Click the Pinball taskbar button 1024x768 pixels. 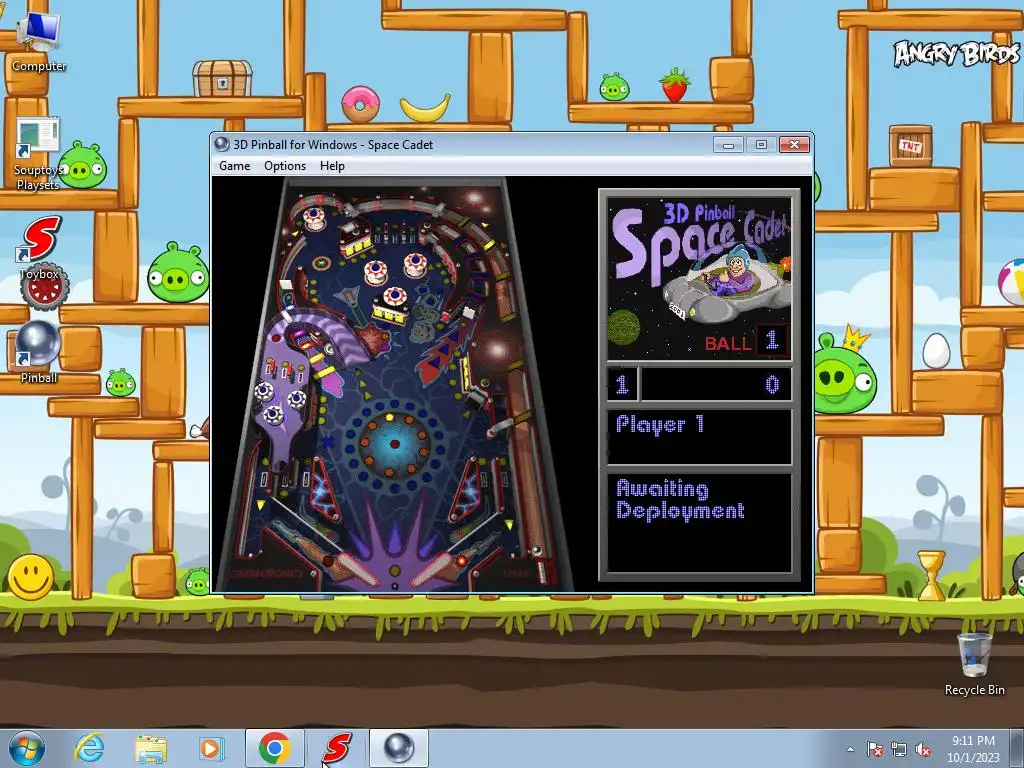pyautogui.click(x=398, y=748)
